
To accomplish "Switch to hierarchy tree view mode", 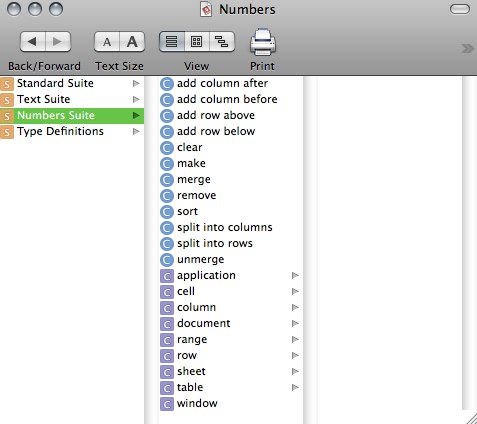I will point(222,42).
